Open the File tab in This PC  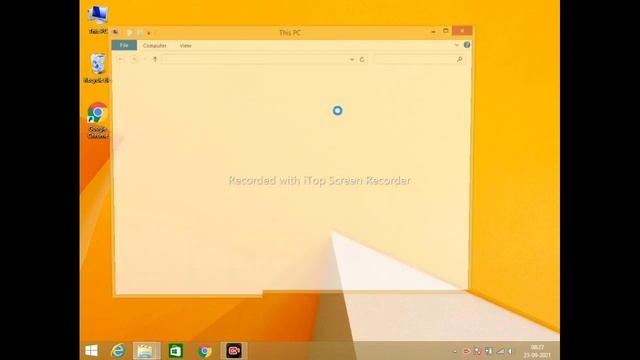[x=124, y=45]
